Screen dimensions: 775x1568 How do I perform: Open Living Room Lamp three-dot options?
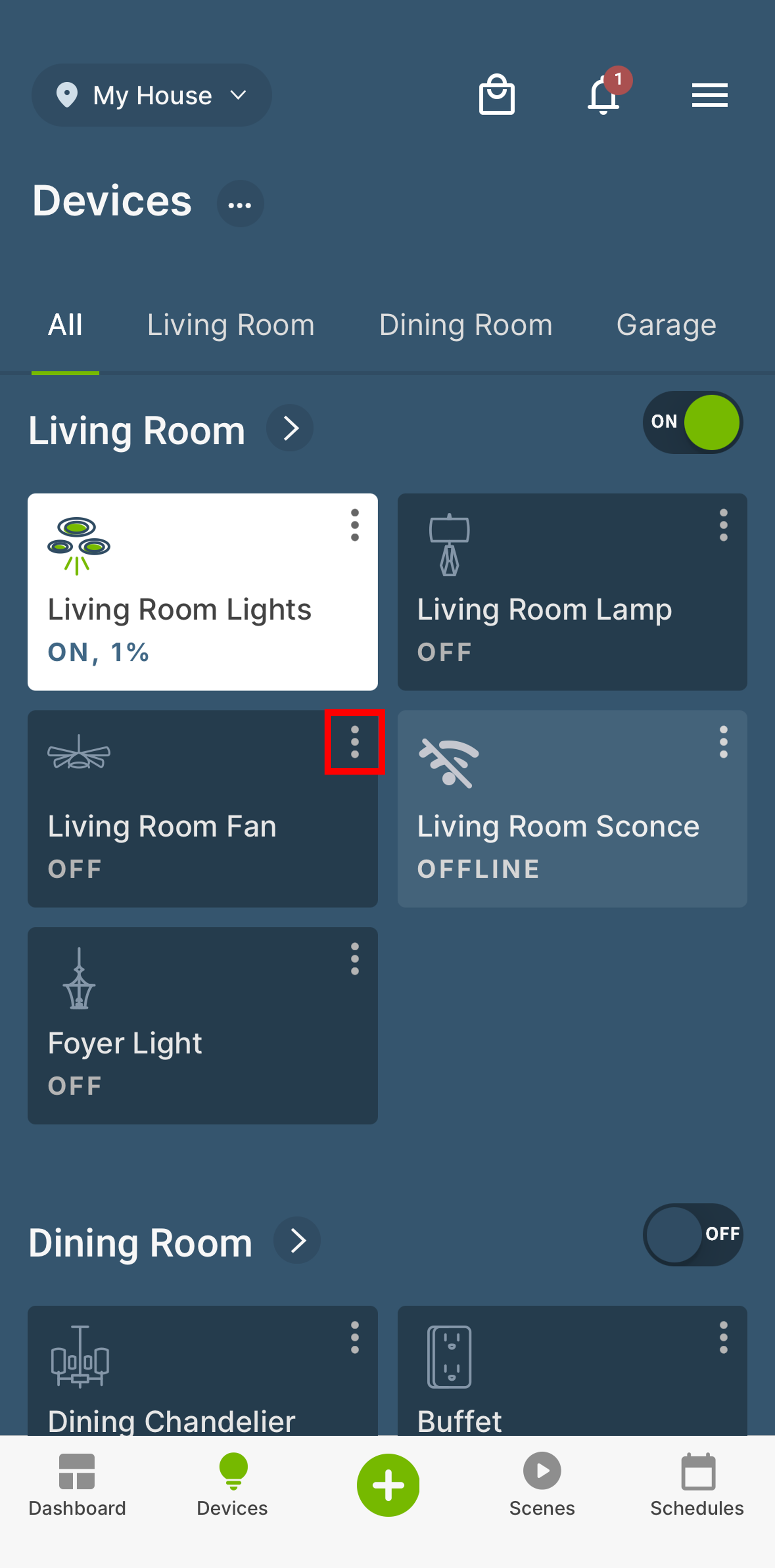[x=723, y=525]
